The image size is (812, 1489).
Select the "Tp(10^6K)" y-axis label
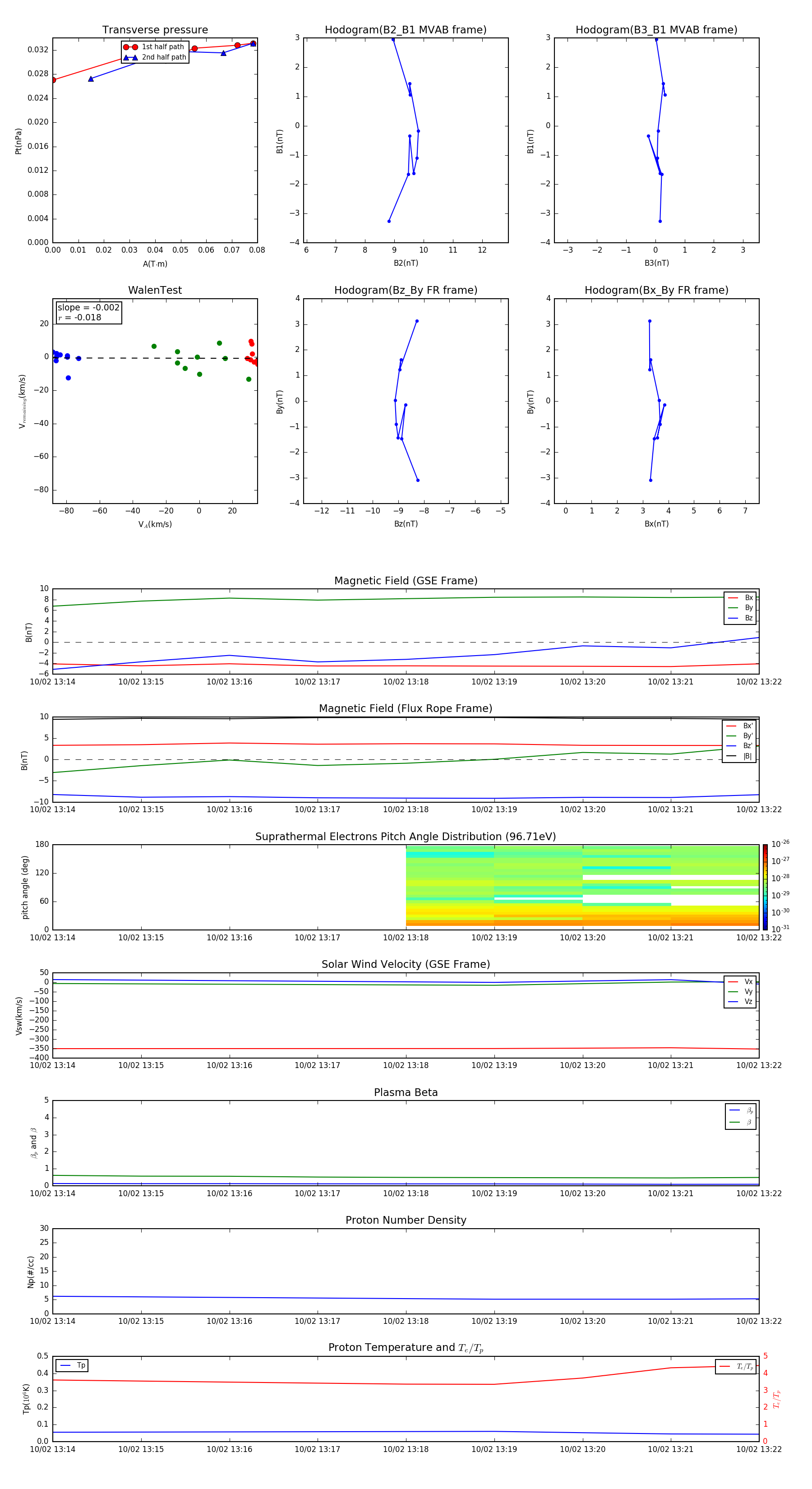point(26,1399)
